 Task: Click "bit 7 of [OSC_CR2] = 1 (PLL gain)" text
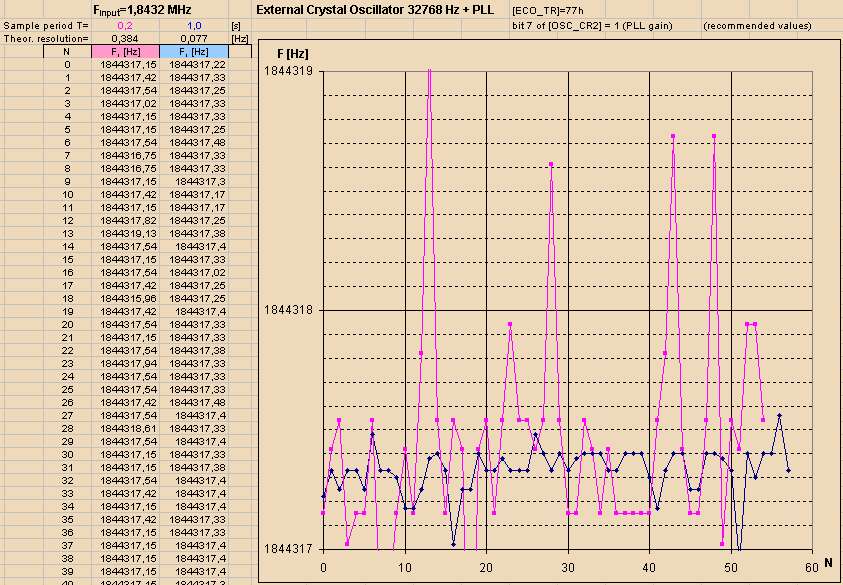click(x=592, y=26)
